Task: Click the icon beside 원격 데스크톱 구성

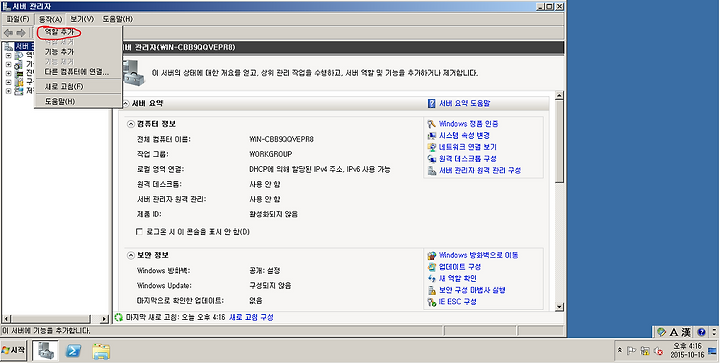Action: click(x=432, y=159)
